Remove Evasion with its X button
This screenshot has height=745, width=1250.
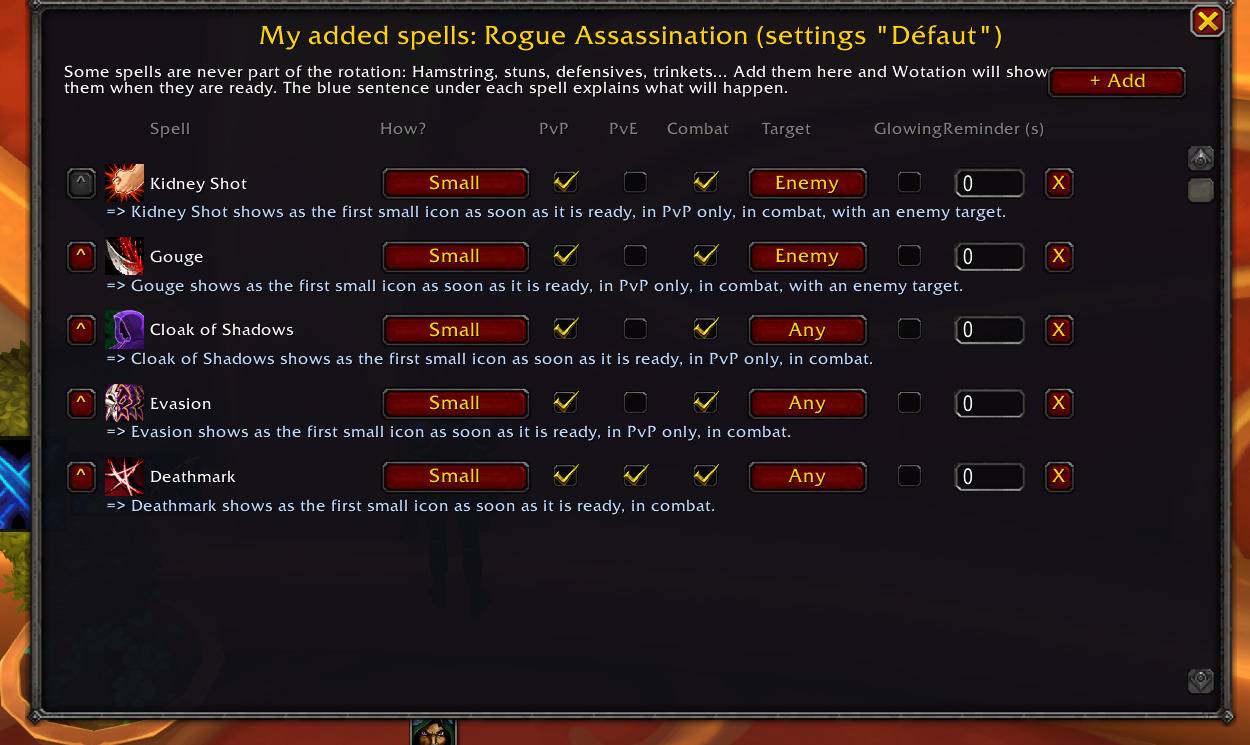[1059, 403]
